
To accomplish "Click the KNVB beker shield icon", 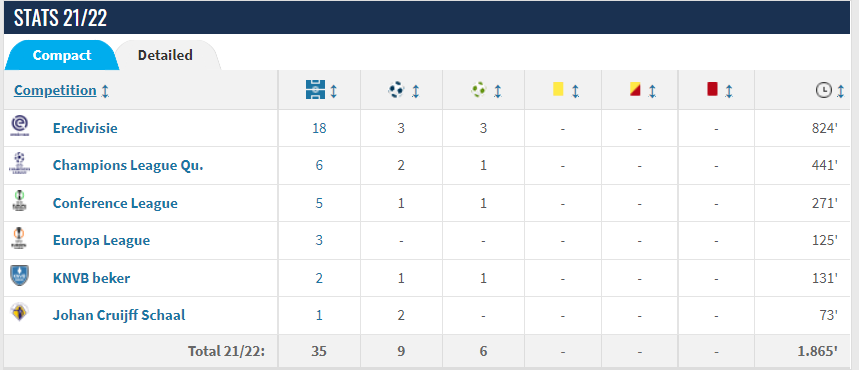I will (x=19, y=276).
